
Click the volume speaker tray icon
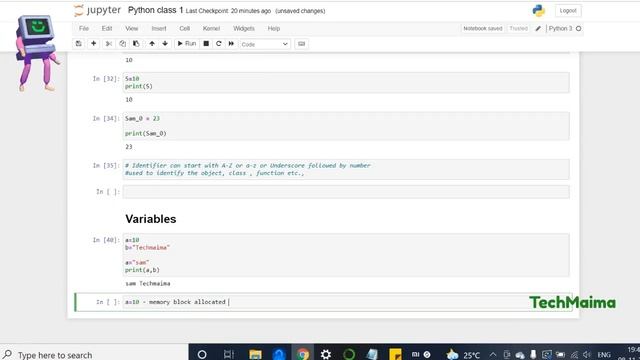pyautogui.click(x=587, y=355)
